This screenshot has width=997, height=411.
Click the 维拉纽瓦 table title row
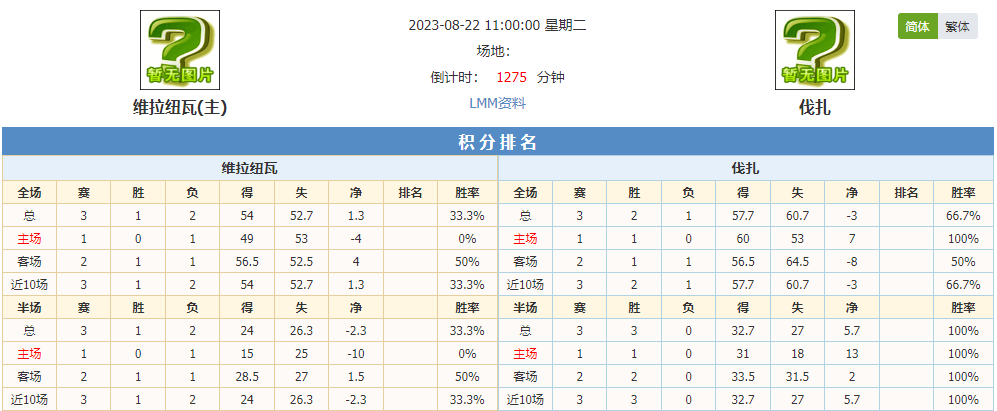[x=249, y=169]
